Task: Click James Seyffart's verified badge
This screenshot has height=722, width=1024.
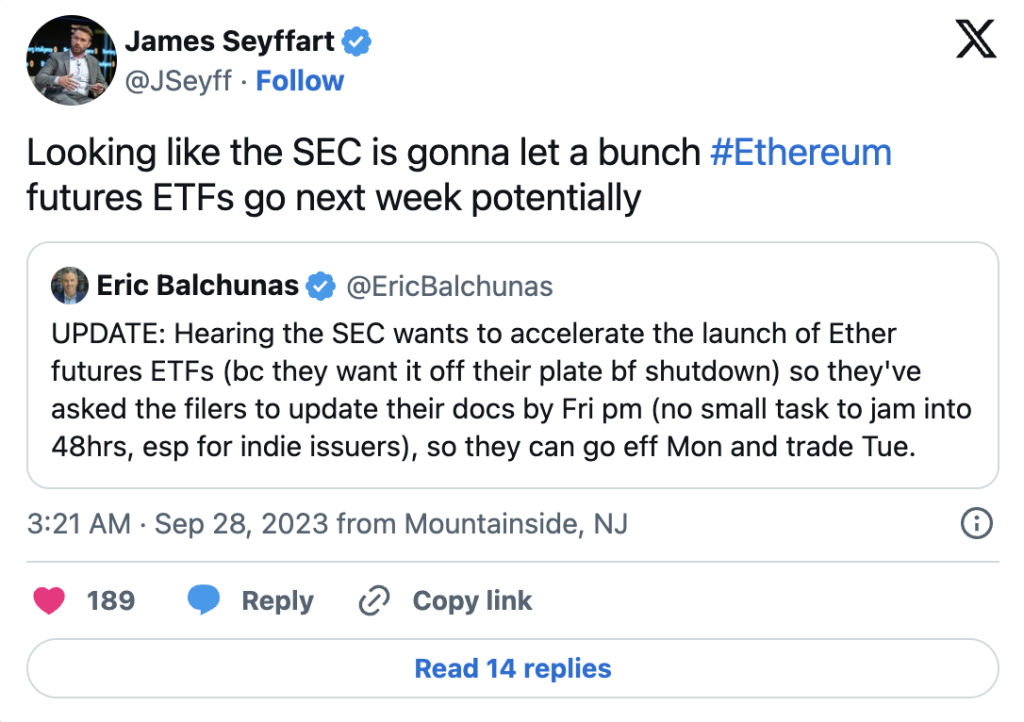Action: click(357, 42)
